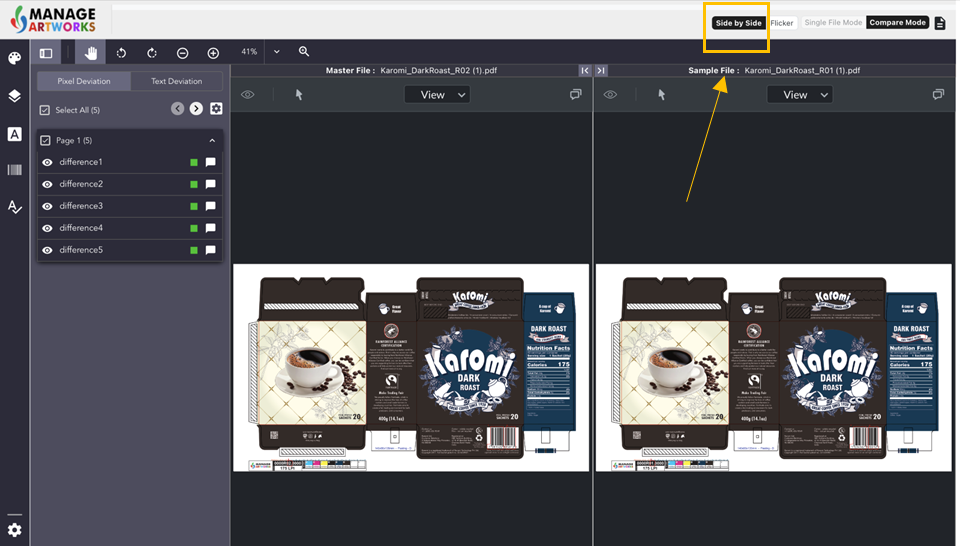Click green status swatch of difference4
The image size is (960, 548).
194,229
